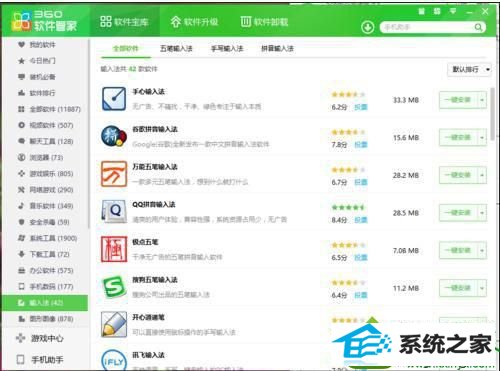Select 视频软件 (507) category
This screenshot has height=371, width=500.
45,125
